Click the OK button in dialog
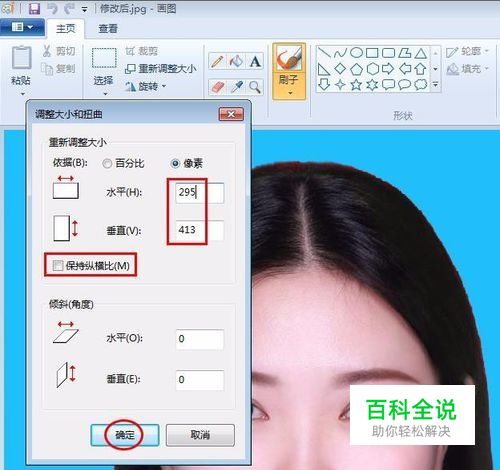 coord(125,435)
